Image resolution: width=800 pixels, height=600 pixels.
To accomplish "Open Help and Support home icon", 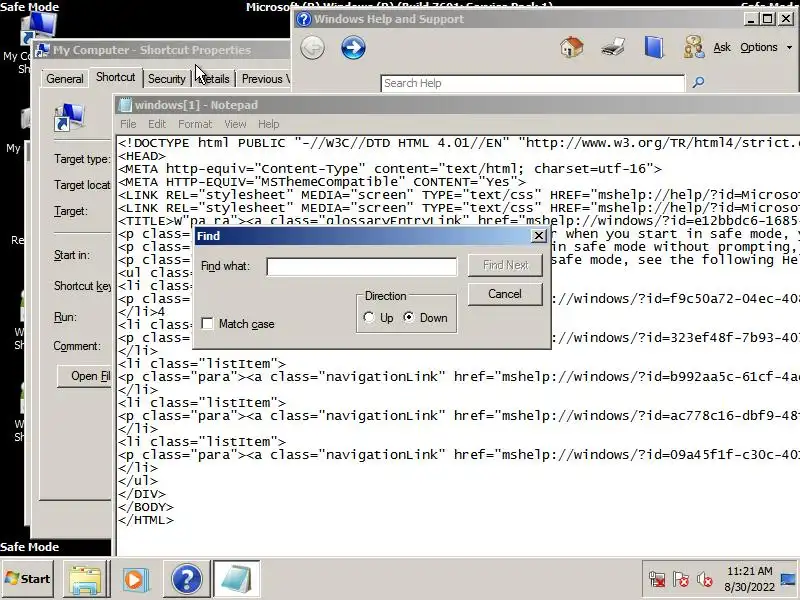I will coord(571,47).
